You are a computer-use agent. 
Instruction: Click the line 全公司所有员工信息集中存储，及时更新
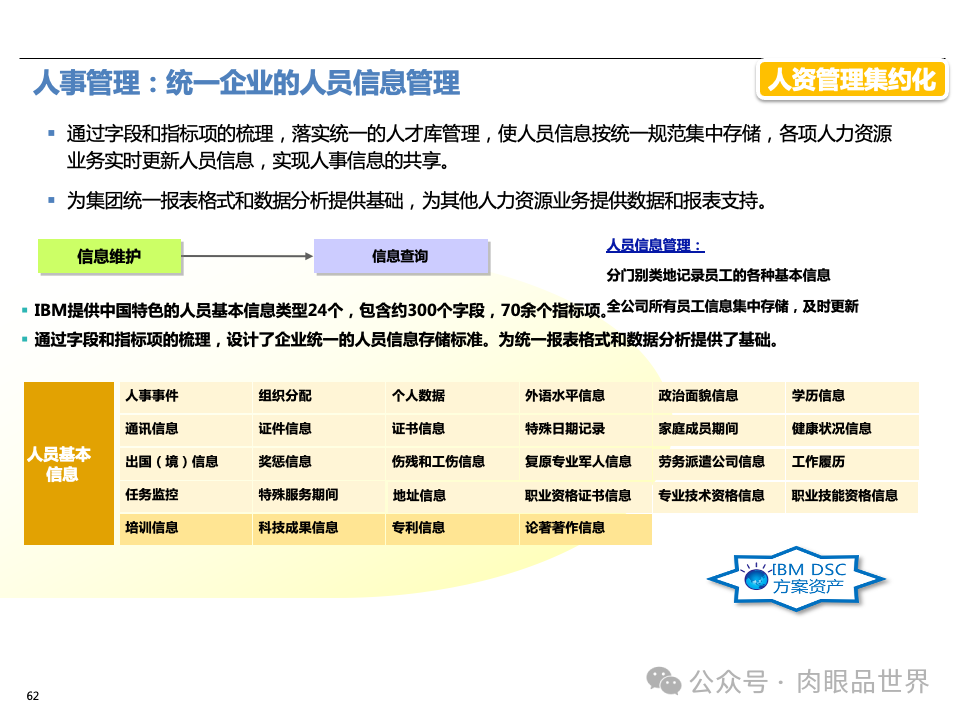click(x=732, y=306)
